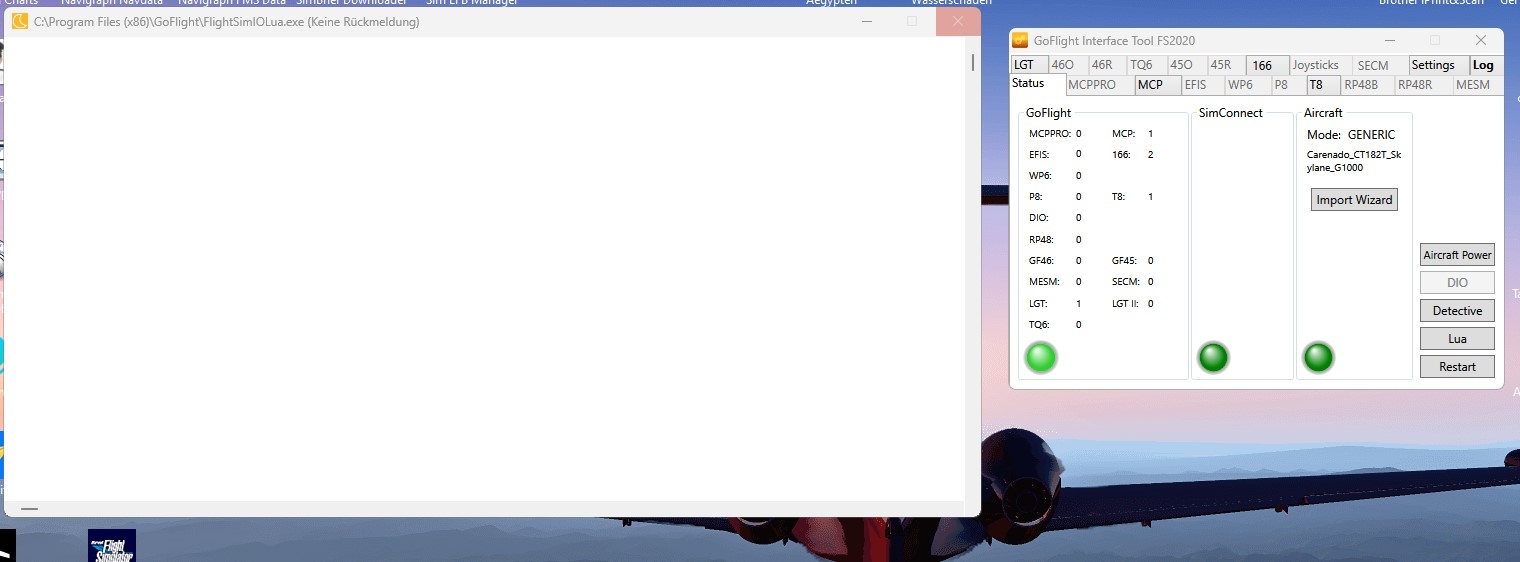
Task: Click the FlightSimIOLua window title icon
Action: [20, 21]
